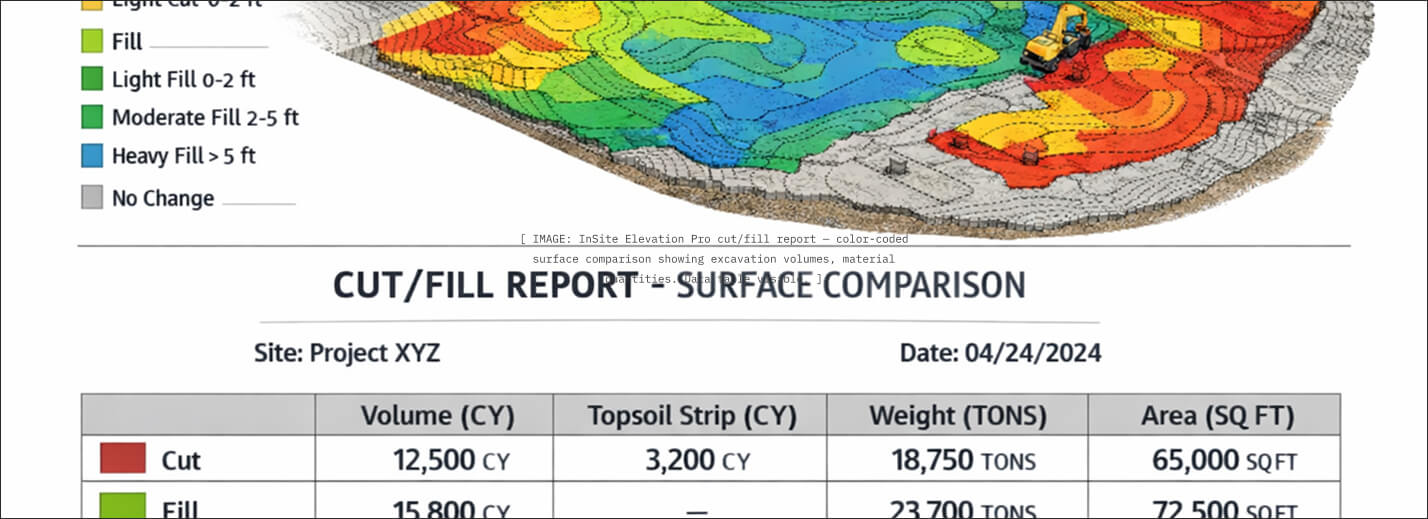Click the Weight (TONS) column header
This screenshot has width=1428, height=519.
click(x=957, y=415)
